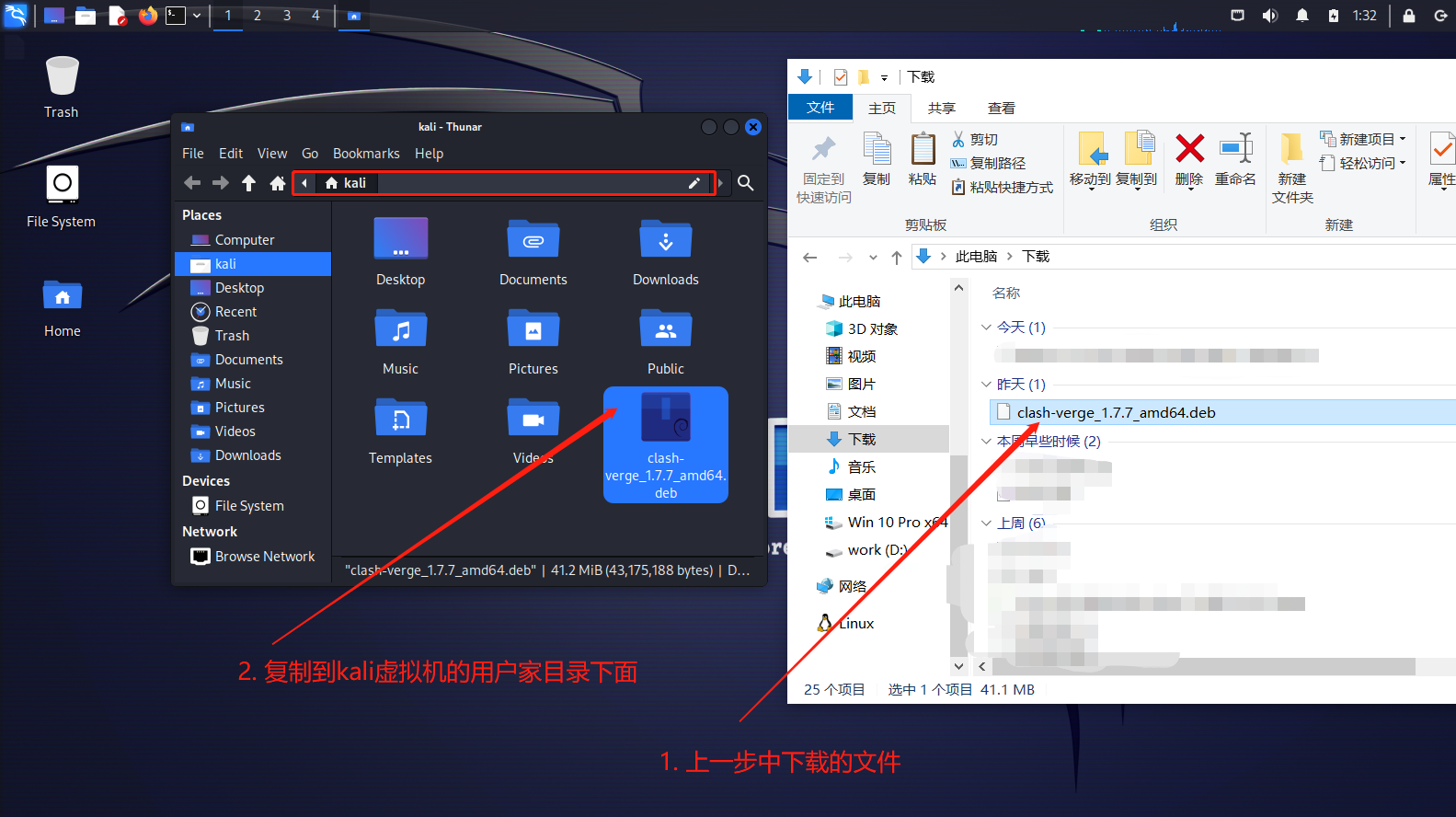This screenshot has width=1456, height=817.
Task: Switch to 查看 tab in Explorer ribbon
Action: (x=1001, y=108)
